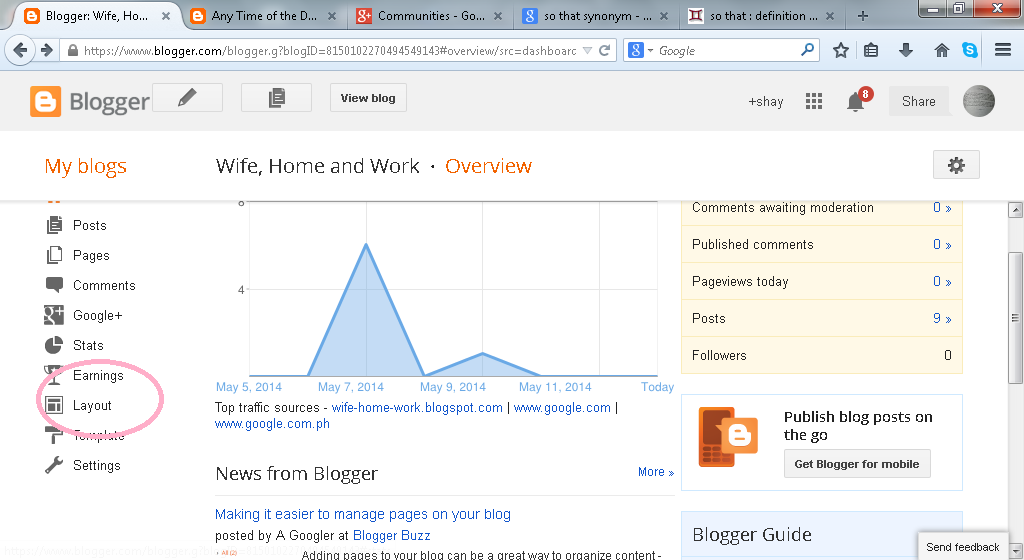Viewport: 1024px width, 560px height.
Task: Switch to Communities Google+ tab
Action: (430, 16)
